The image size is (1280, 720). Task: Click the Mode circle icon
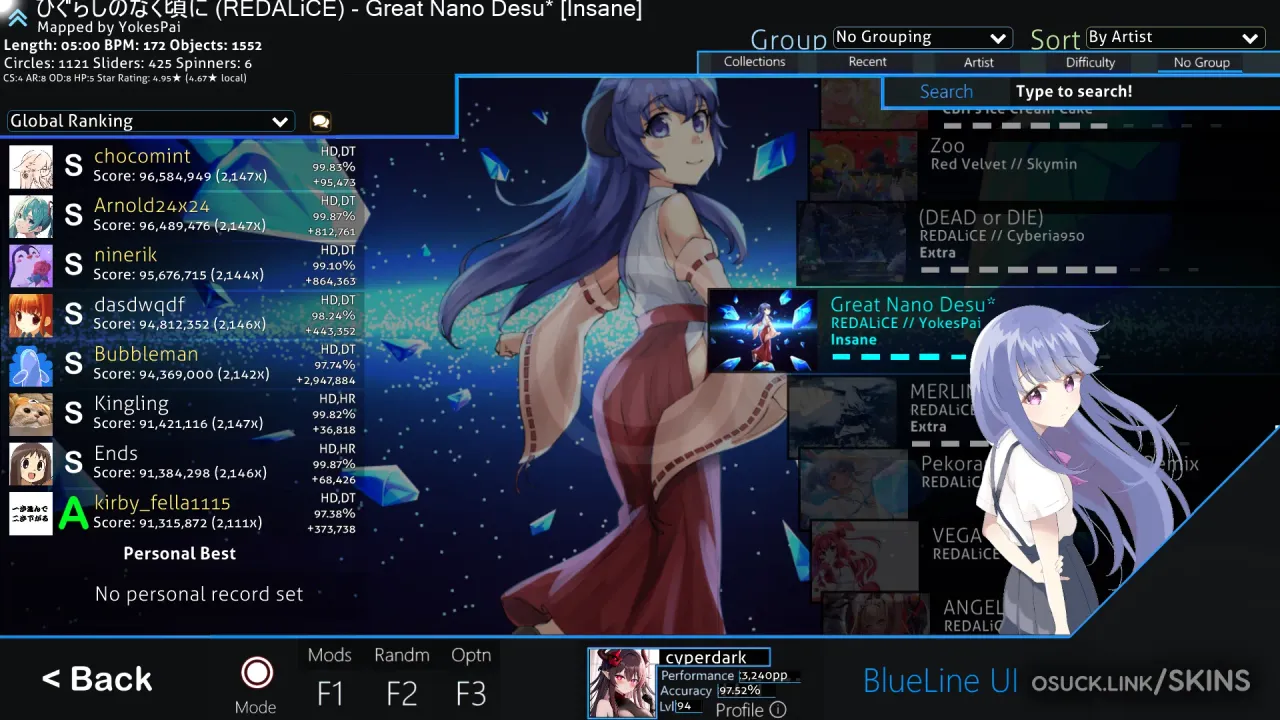click(257, 672)
